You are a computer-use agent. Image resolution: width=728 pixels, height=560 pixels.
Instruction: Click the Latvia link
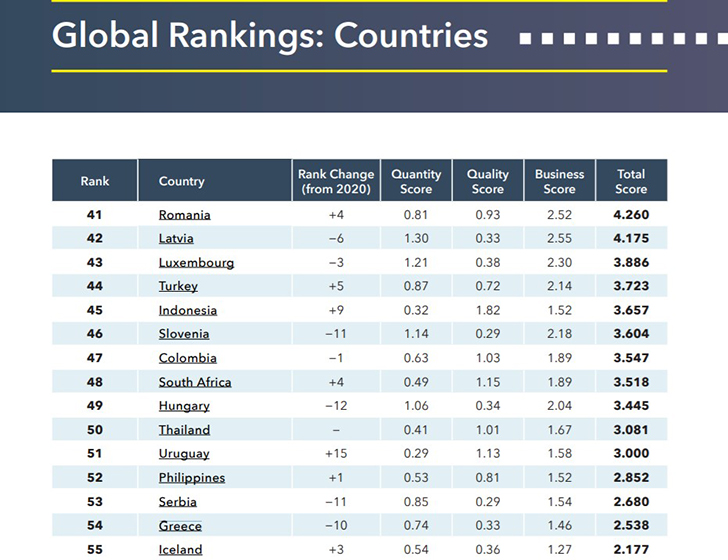point(176,238)
